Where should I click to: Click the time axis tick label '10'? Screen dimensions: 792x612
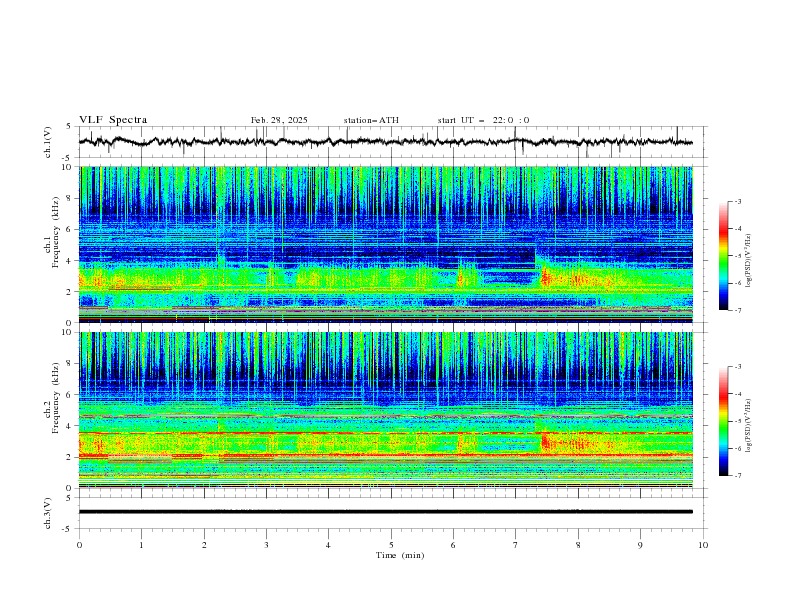pos(703,545)
